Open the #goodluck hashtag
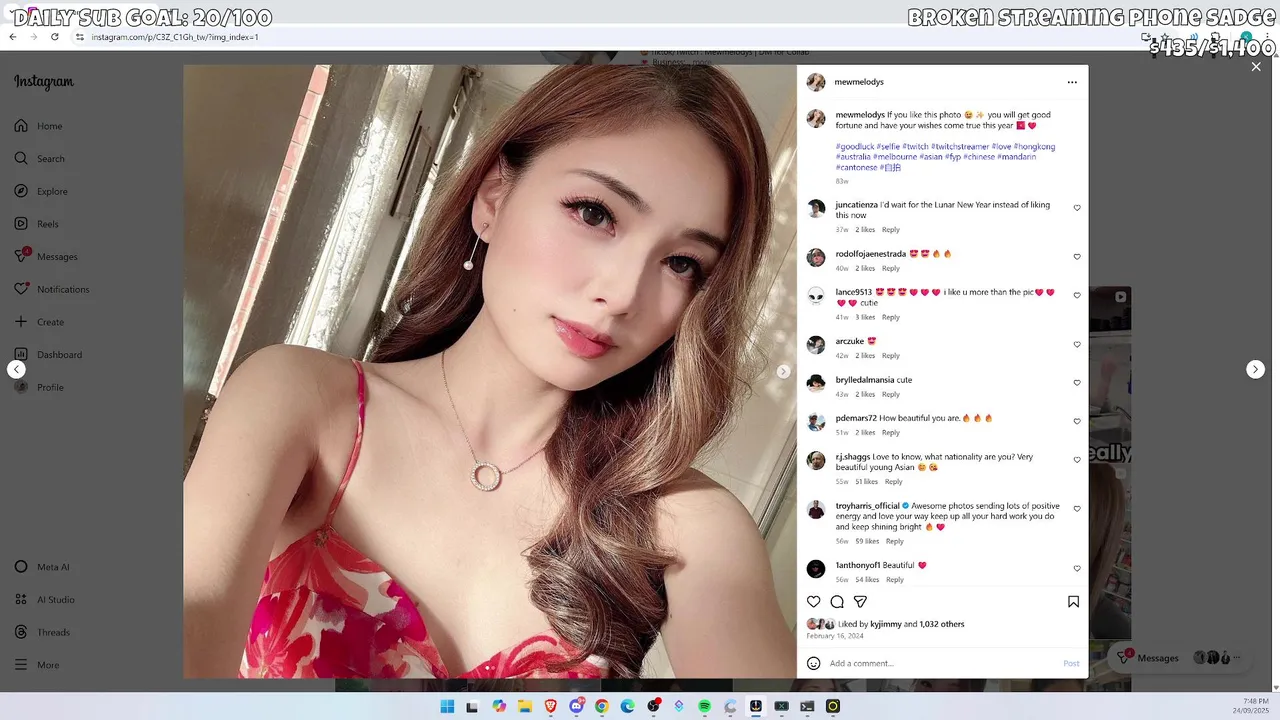Image resolution: width=1280 pixels, height=720 pixels. (855, 147)
